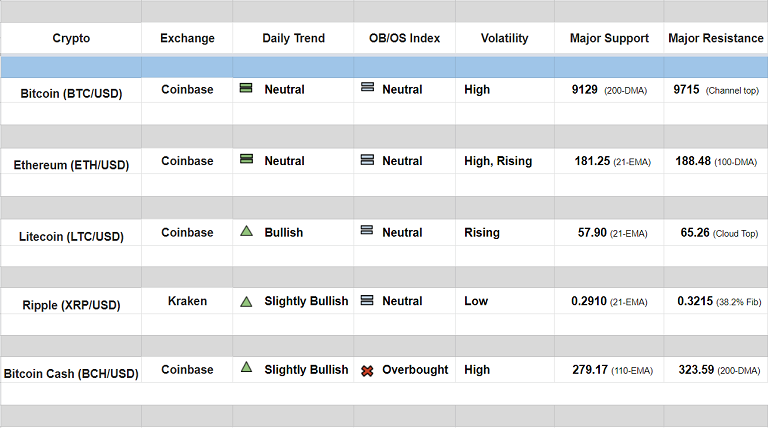Select the Daily Trend column header

click(293, 39)
